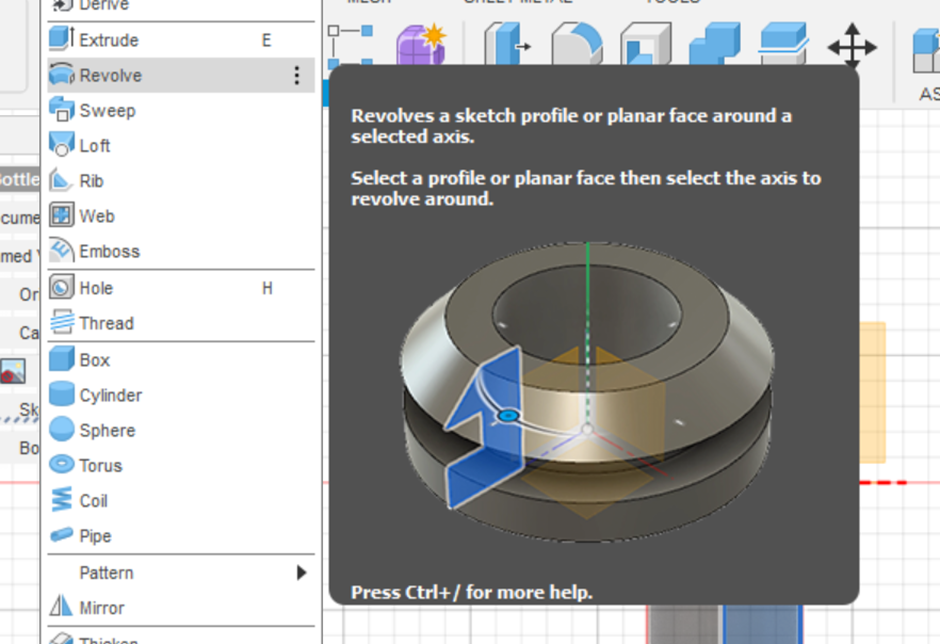Click the Press Pull toolbar icon
The width and height of the screenshot is (940, 644).
click(507, 43)
